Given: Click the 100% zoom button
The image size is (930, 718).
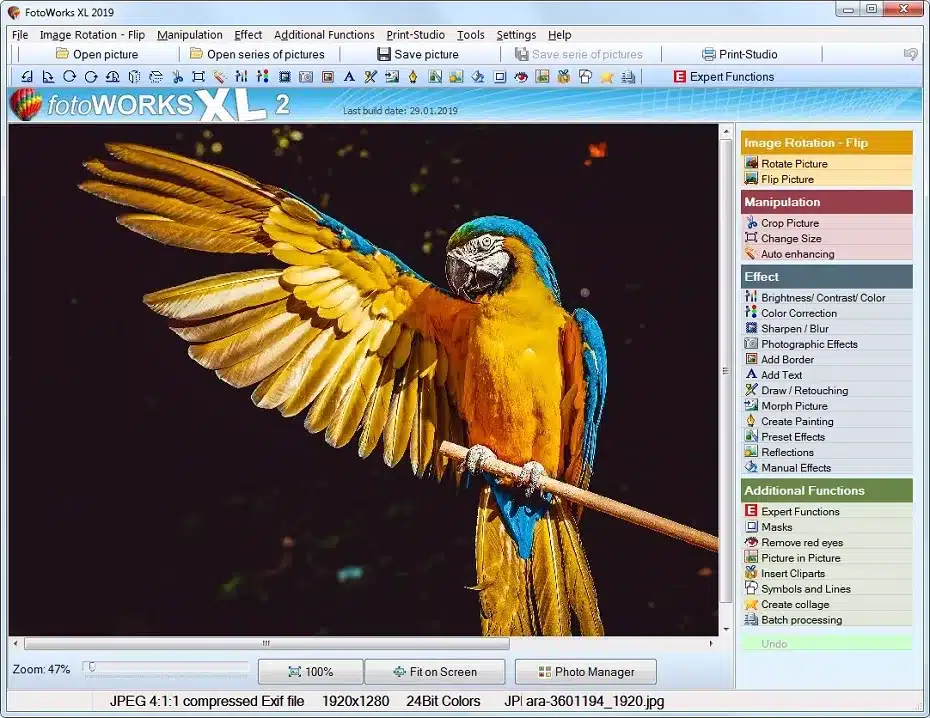Looking at the screenshot, I should (x=311, y=672).
